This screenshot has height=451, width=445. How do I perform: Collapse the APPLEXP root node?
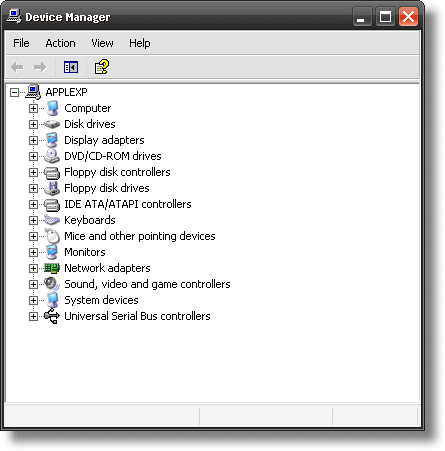[14, 92]
